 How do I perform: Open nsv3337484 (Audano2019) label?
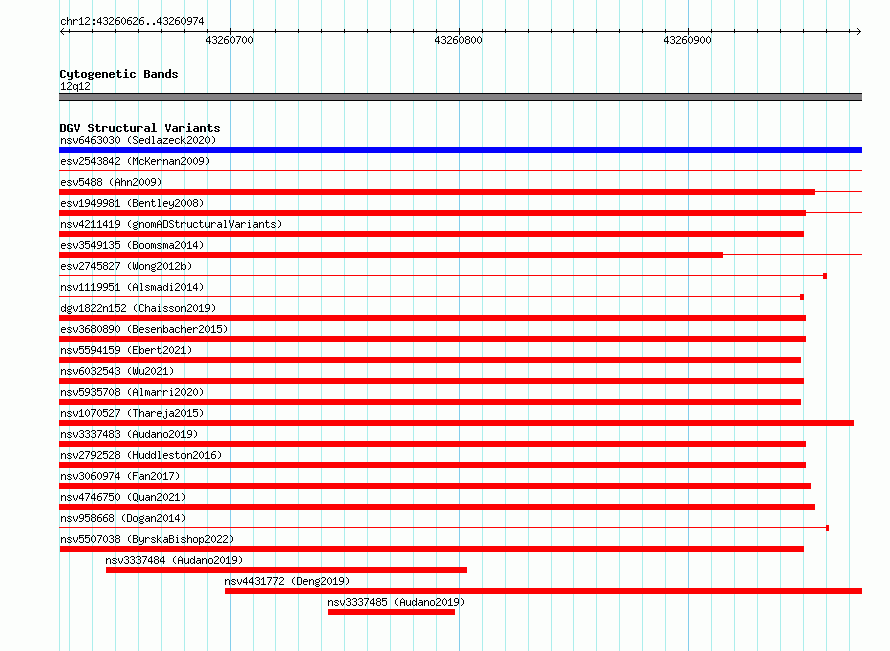pos(174,560)
